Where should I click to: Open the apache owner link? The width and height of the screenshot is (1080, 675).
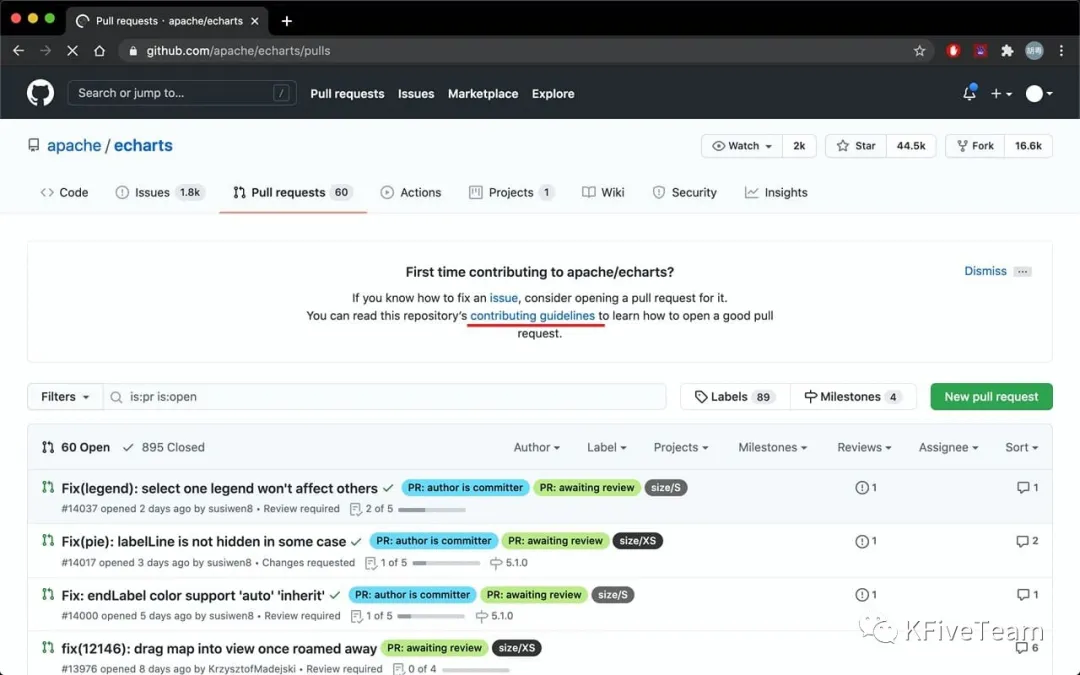coord(74,146)
